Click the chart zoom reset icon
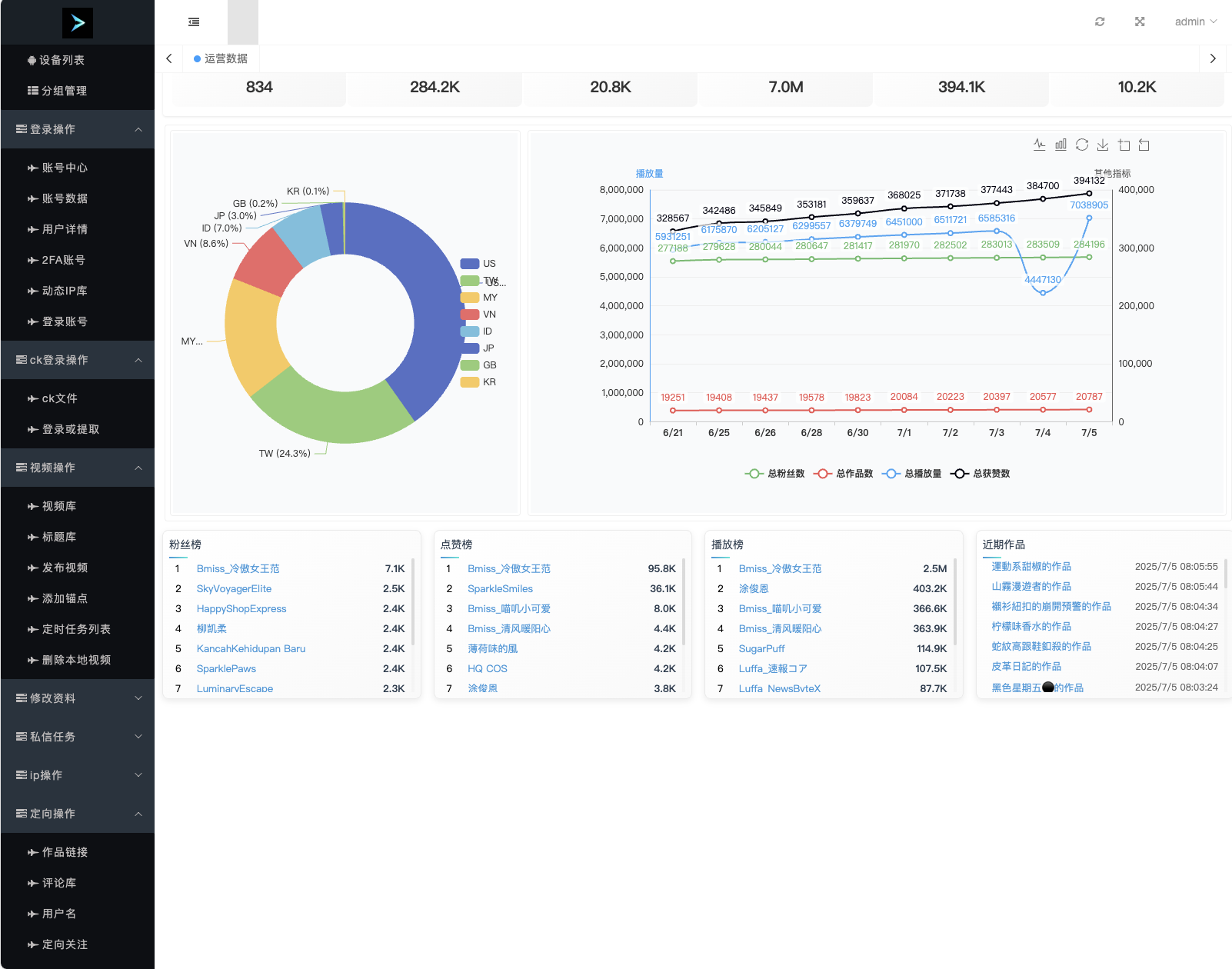Image resolution: width=1232 pixels, height=969 pixels. (x=1144, y=145)
